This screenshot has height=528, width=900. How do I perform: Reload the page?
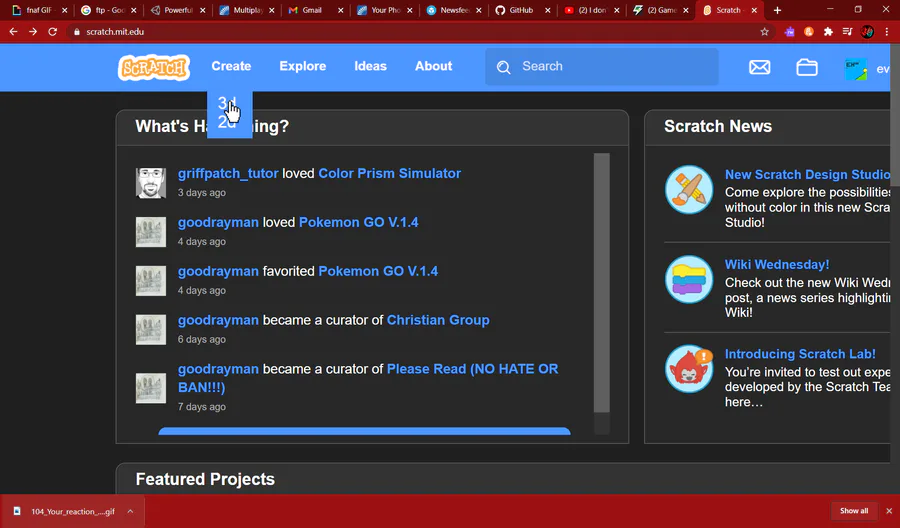coord(52,32)
